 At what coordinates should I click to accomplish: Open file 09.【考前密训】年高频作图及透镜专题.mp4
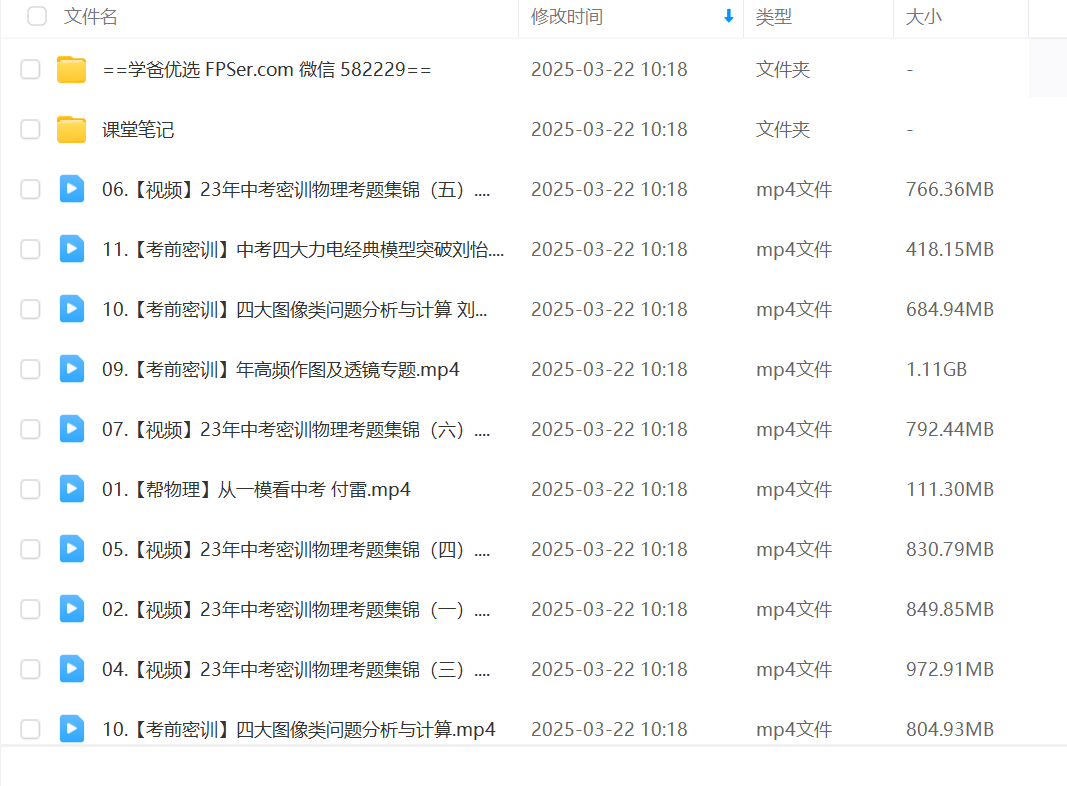click(x=280, y=369)
